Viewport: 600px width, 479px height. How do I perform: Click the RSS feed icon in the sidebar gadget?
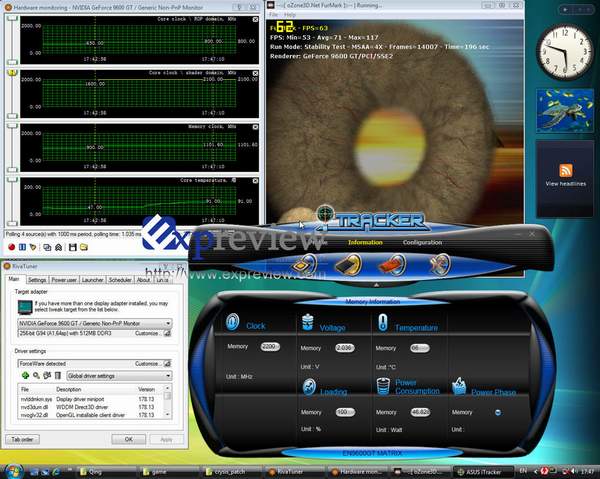(x=566, y=170)
